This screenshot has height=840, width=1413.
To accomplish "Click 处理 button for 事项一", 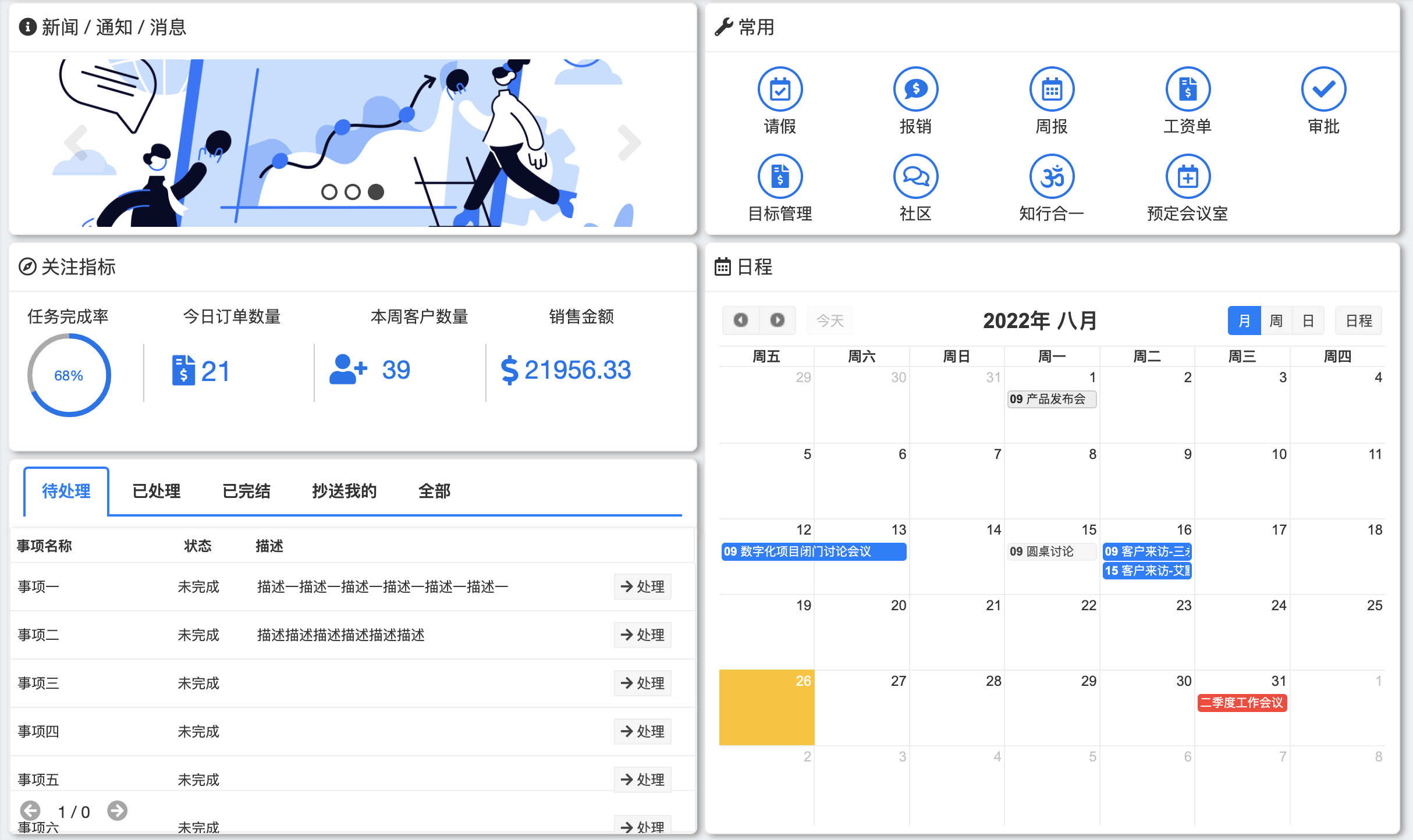I will coord(642,586).
